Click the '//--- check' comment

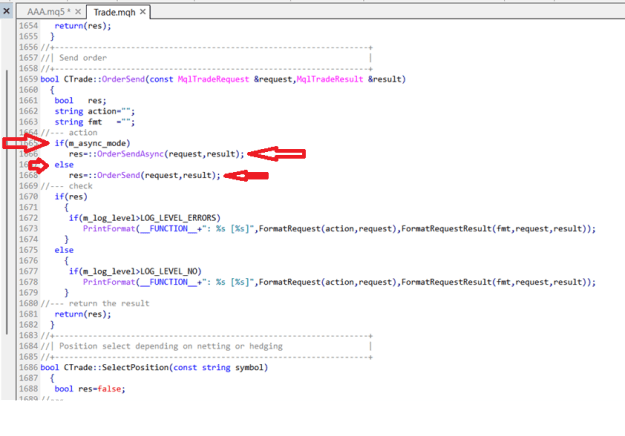(x=67, y=186)
